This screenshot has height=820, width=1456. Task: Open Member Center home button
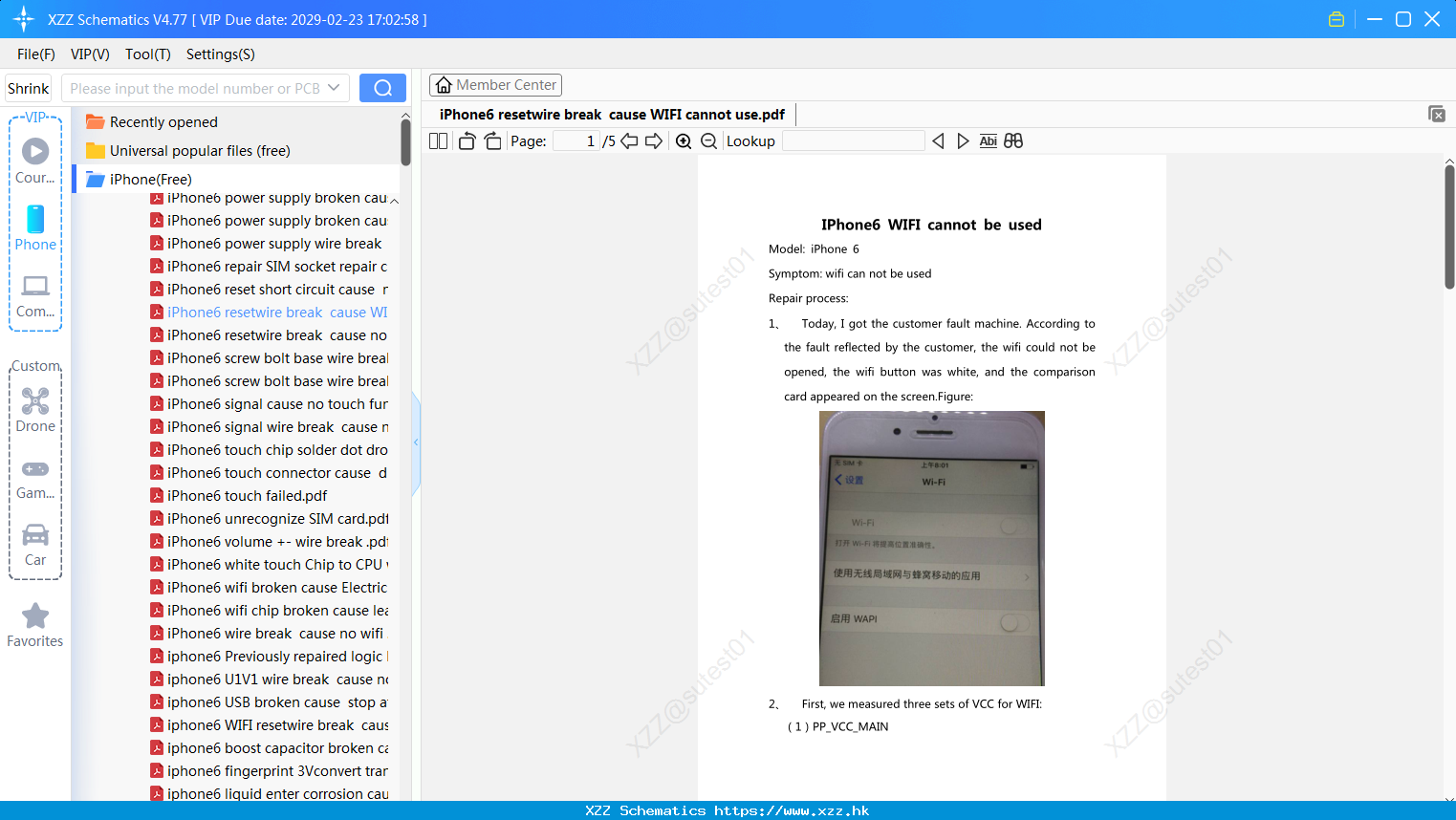495,85
